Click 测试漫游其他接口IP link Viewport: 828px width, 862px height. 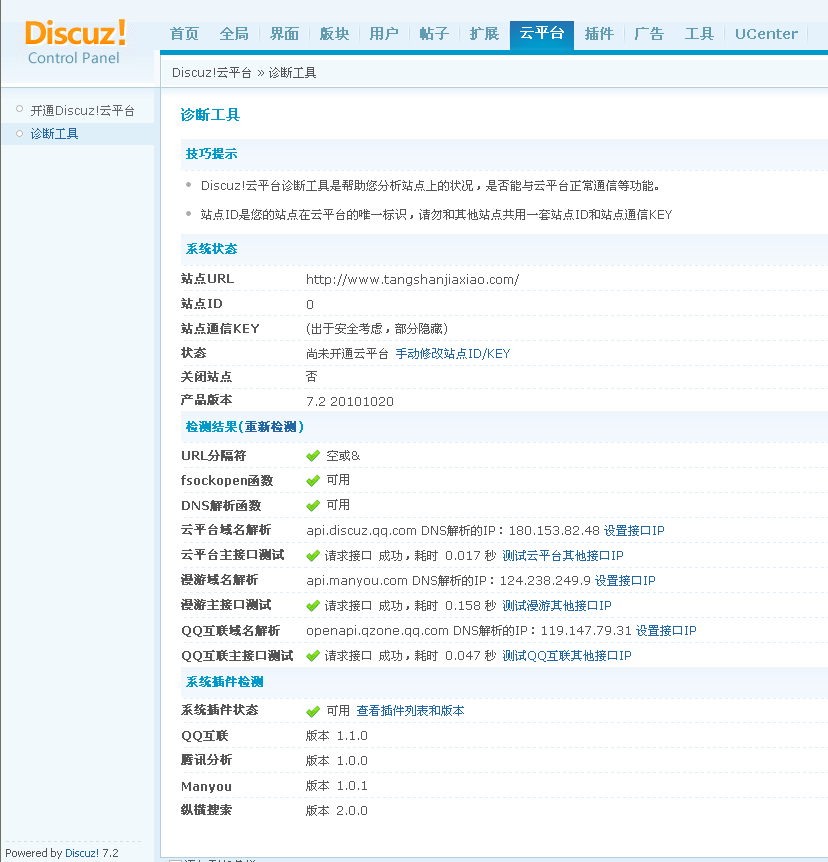pos(557,606)
